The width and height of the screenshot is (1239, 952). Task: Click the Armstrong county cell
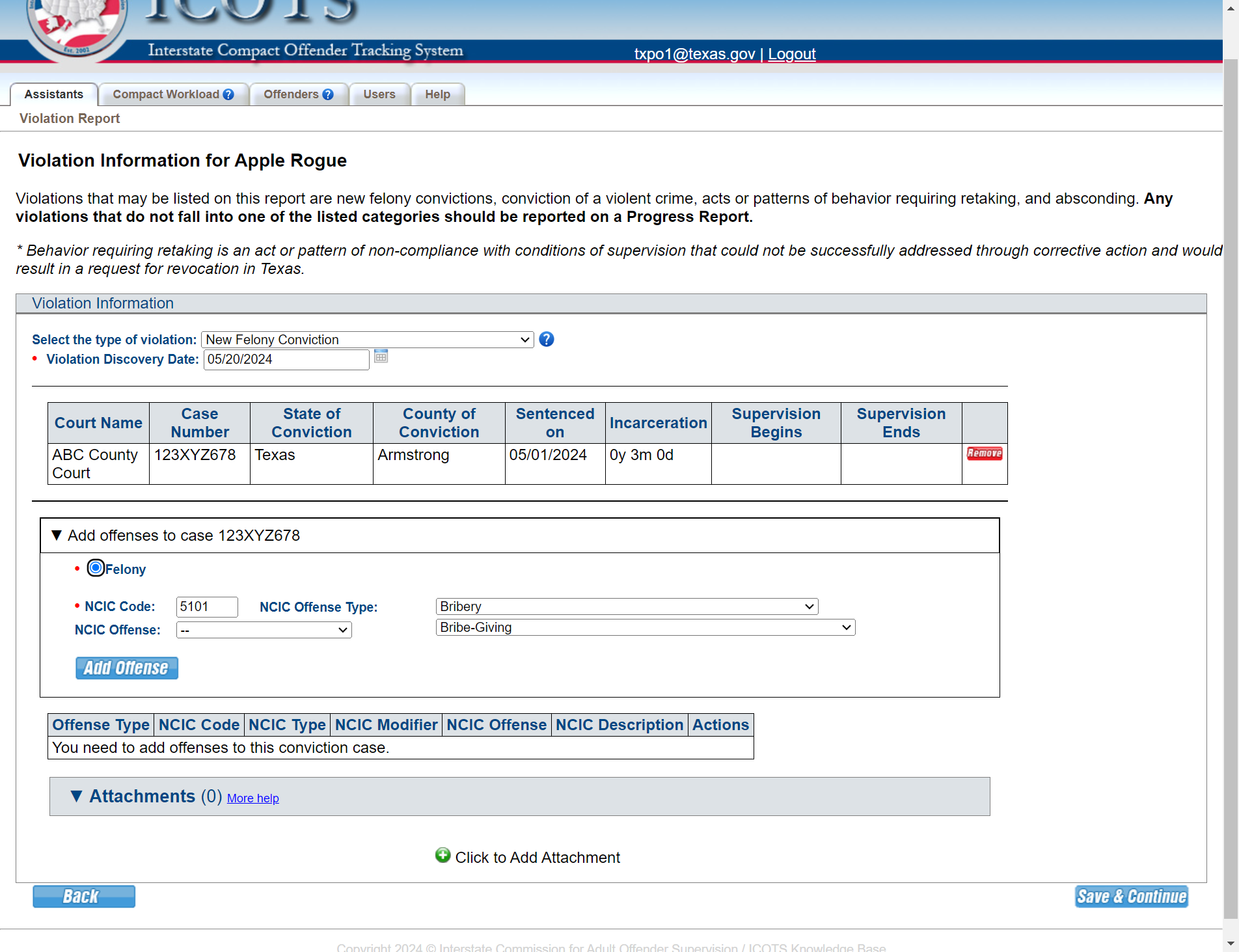439,464
